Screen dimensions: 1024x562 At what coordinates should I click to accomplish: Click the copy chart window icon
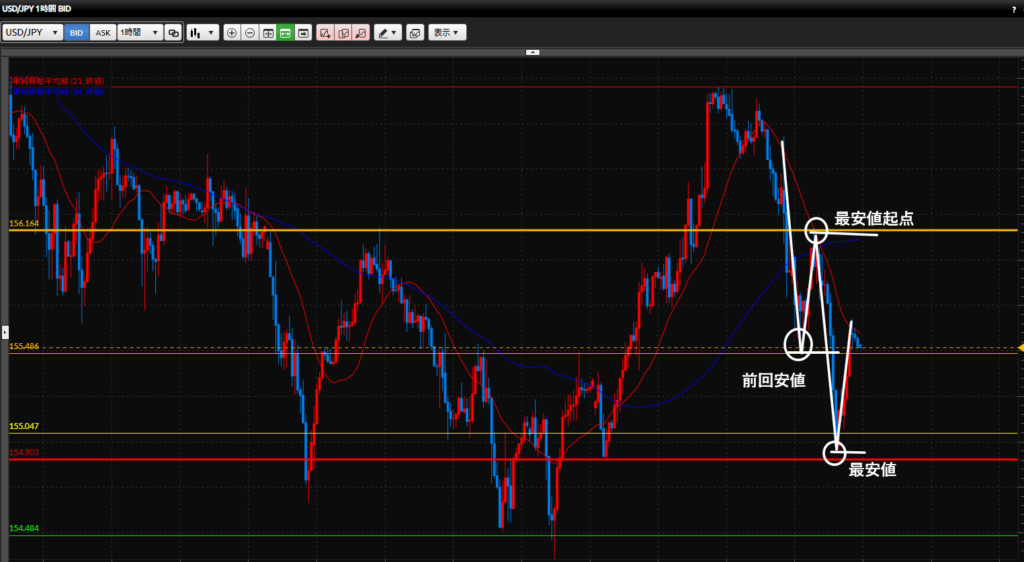pyautogui.click(x=415, y=33)
